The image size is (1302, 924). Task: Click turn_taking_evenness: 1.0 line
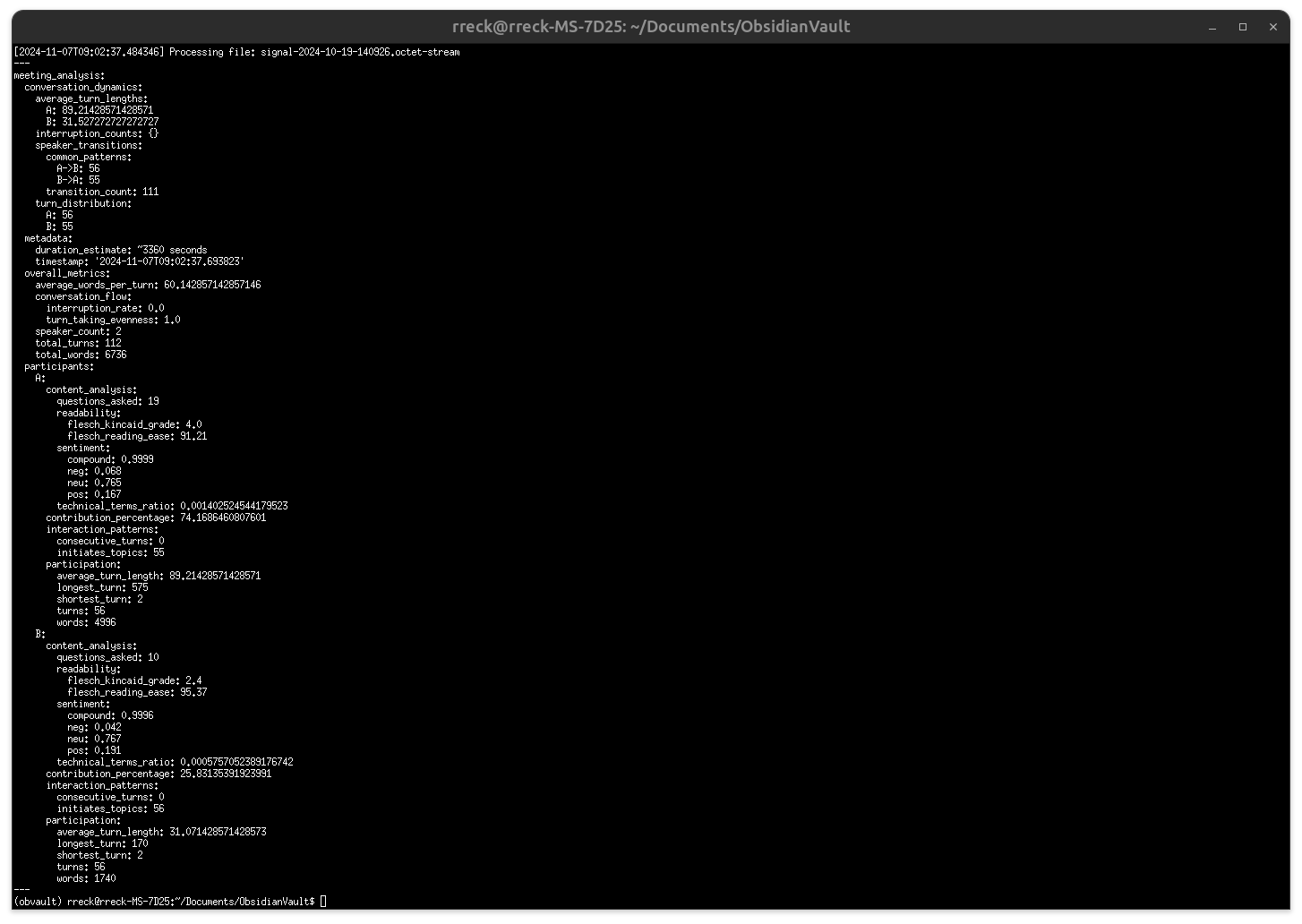[113, 320]
